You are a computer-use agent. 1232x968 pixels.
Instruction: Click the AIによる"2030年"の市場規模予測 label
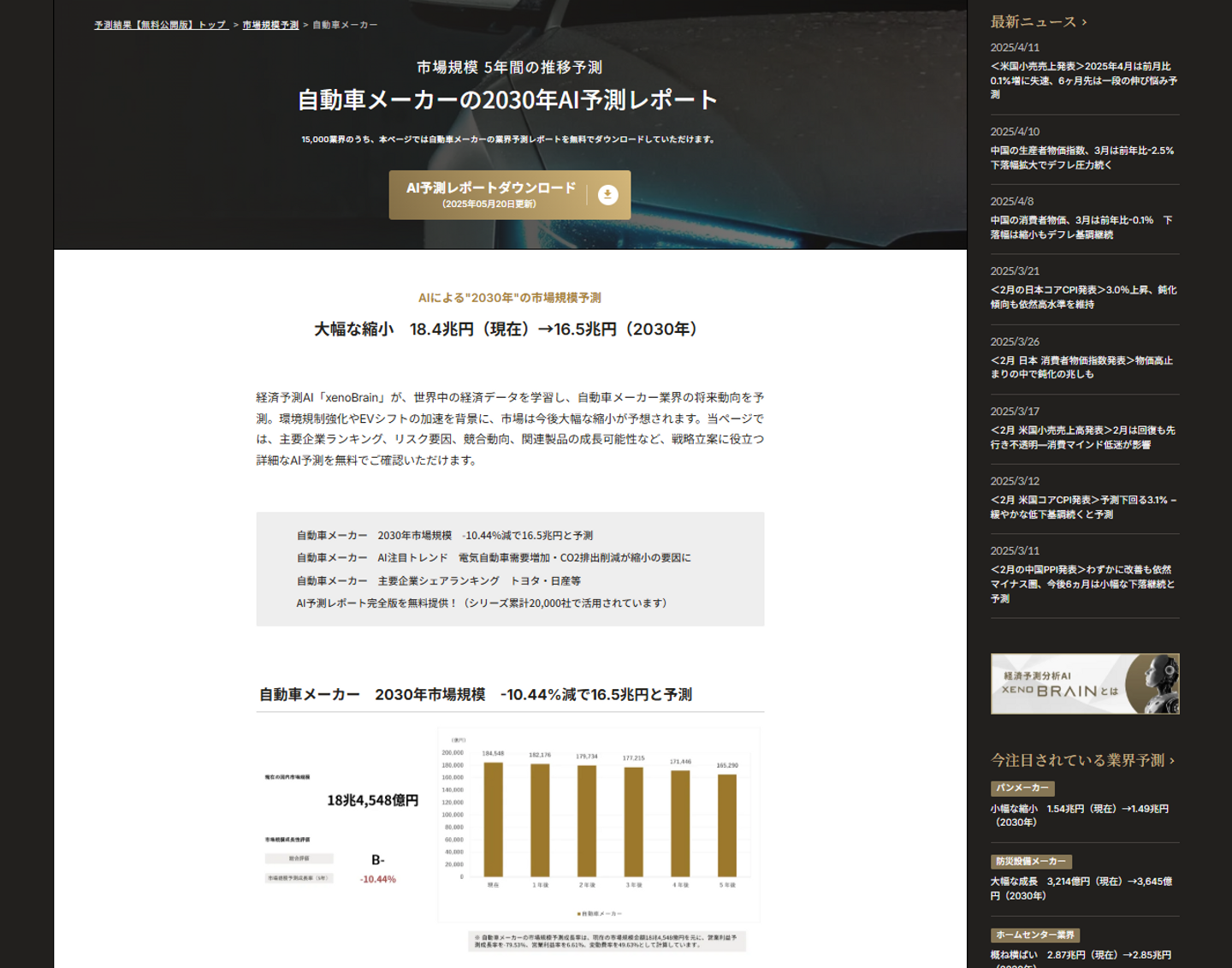[510, 298]
